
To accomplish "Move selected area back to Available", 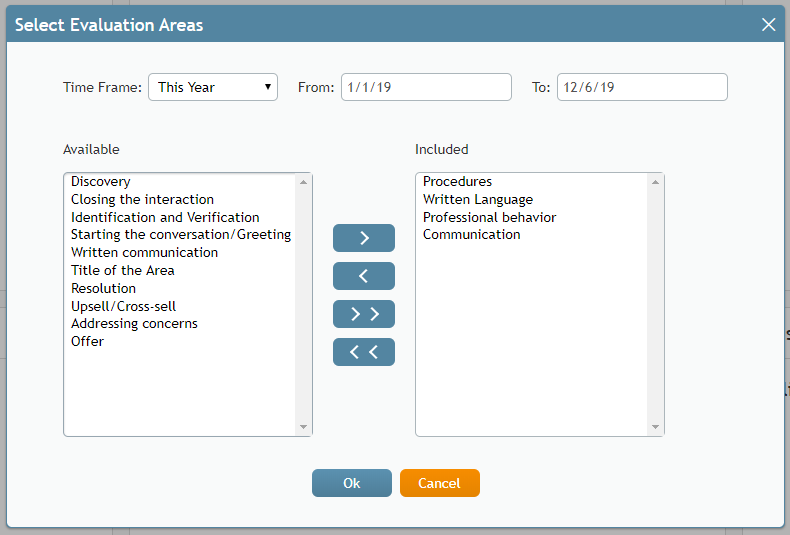I will [364, 276].
